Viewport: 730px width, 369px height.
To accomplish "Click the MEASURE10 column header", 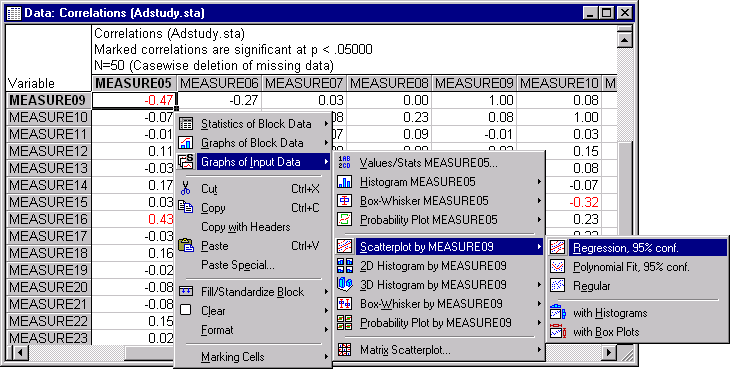I will (559, 83).
